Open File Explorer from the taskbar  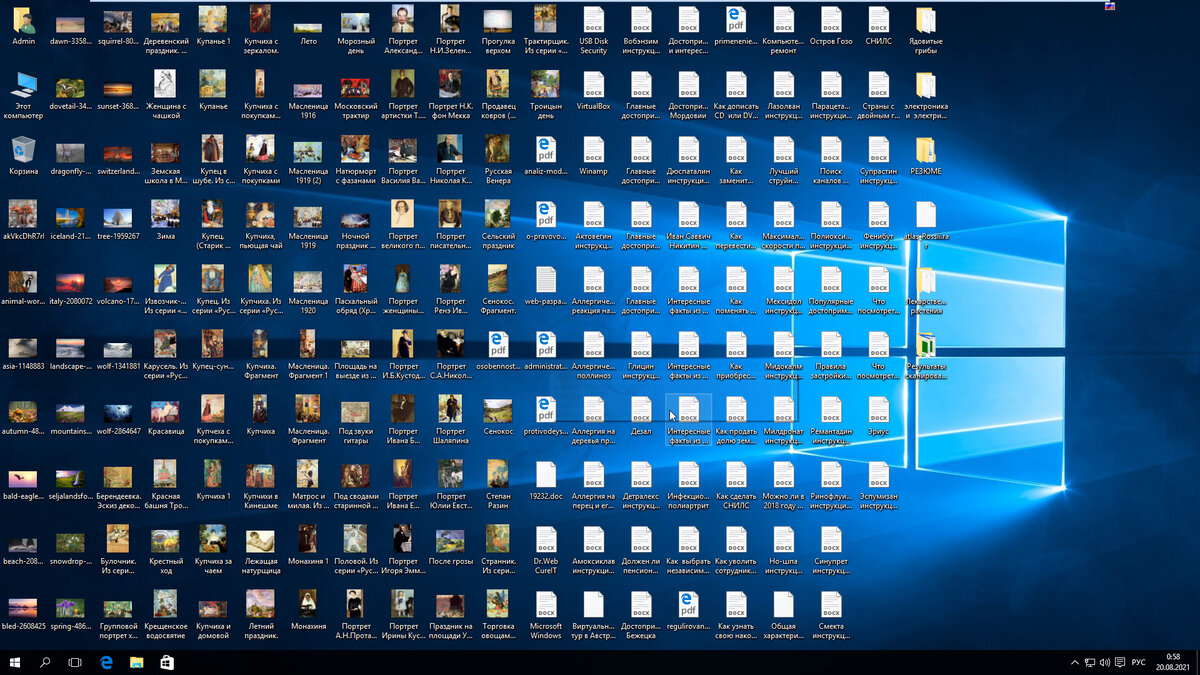click(x=136, y=662)
